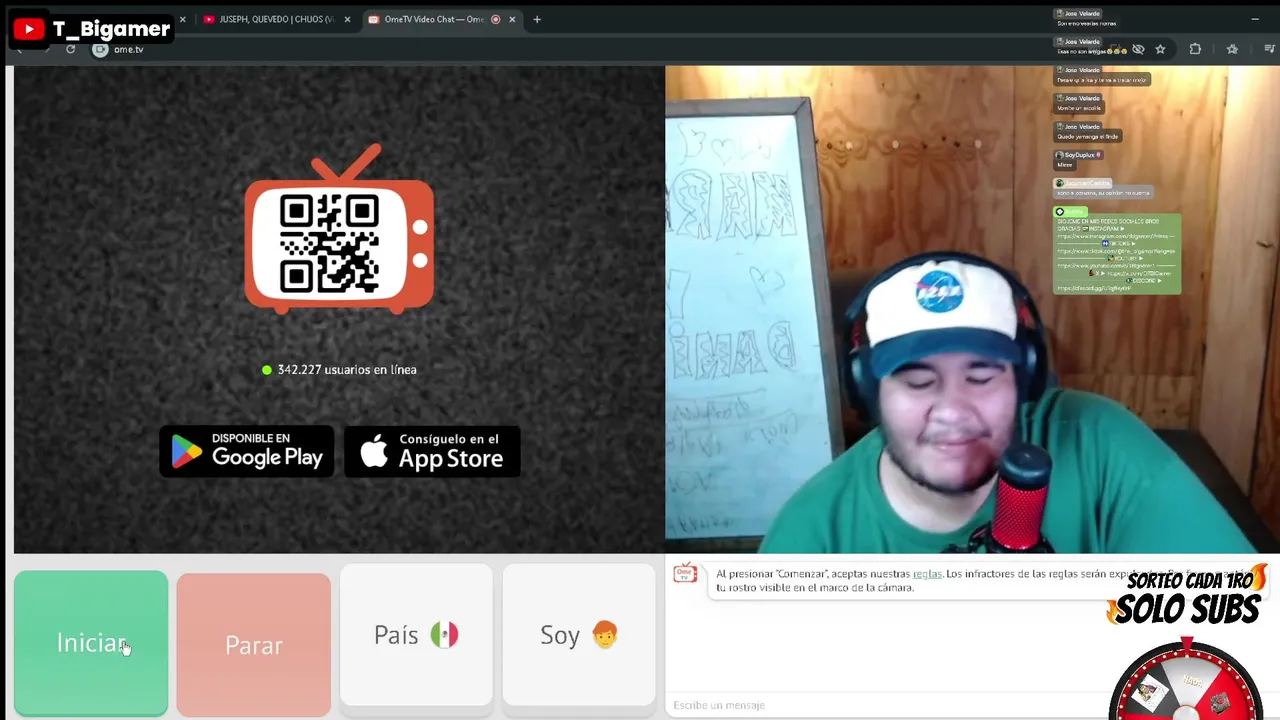The height and width of the screenshot is (720, 1280).
Task: Click the red Parar button
Action: [253, 645]
